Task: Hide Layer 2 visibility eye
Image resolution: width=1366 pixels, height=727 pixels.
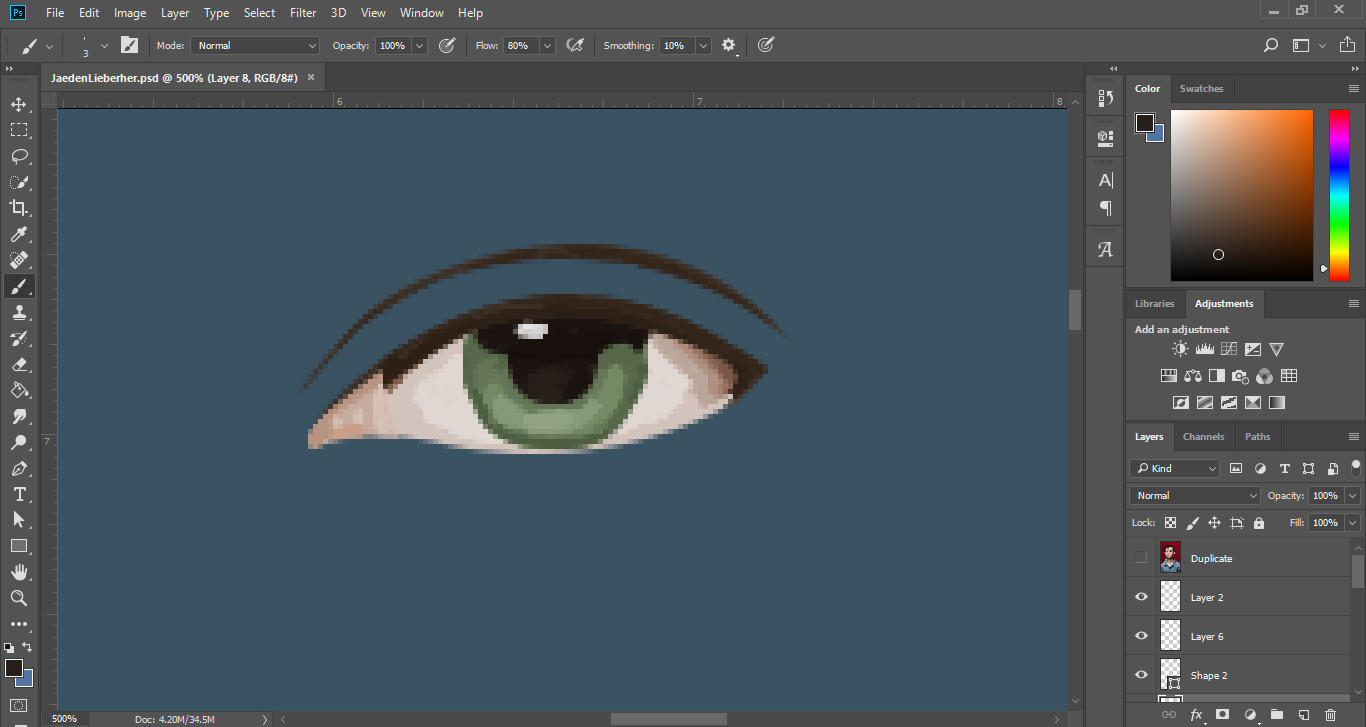Action: 1141,597
